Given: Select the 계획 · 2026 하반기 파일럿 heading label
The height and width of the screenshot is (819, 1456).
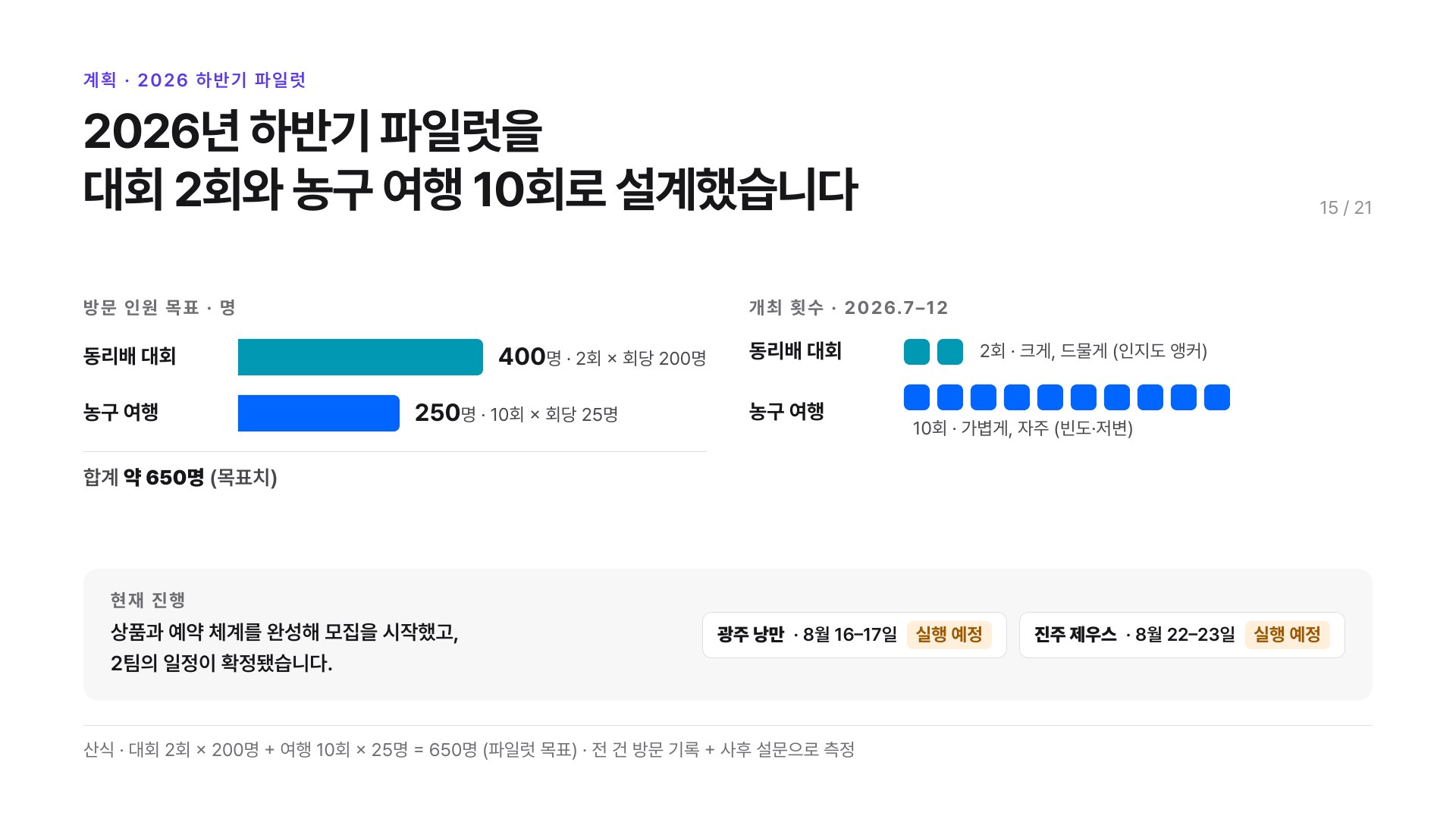Looking at the screenshot, I should 194,80.
